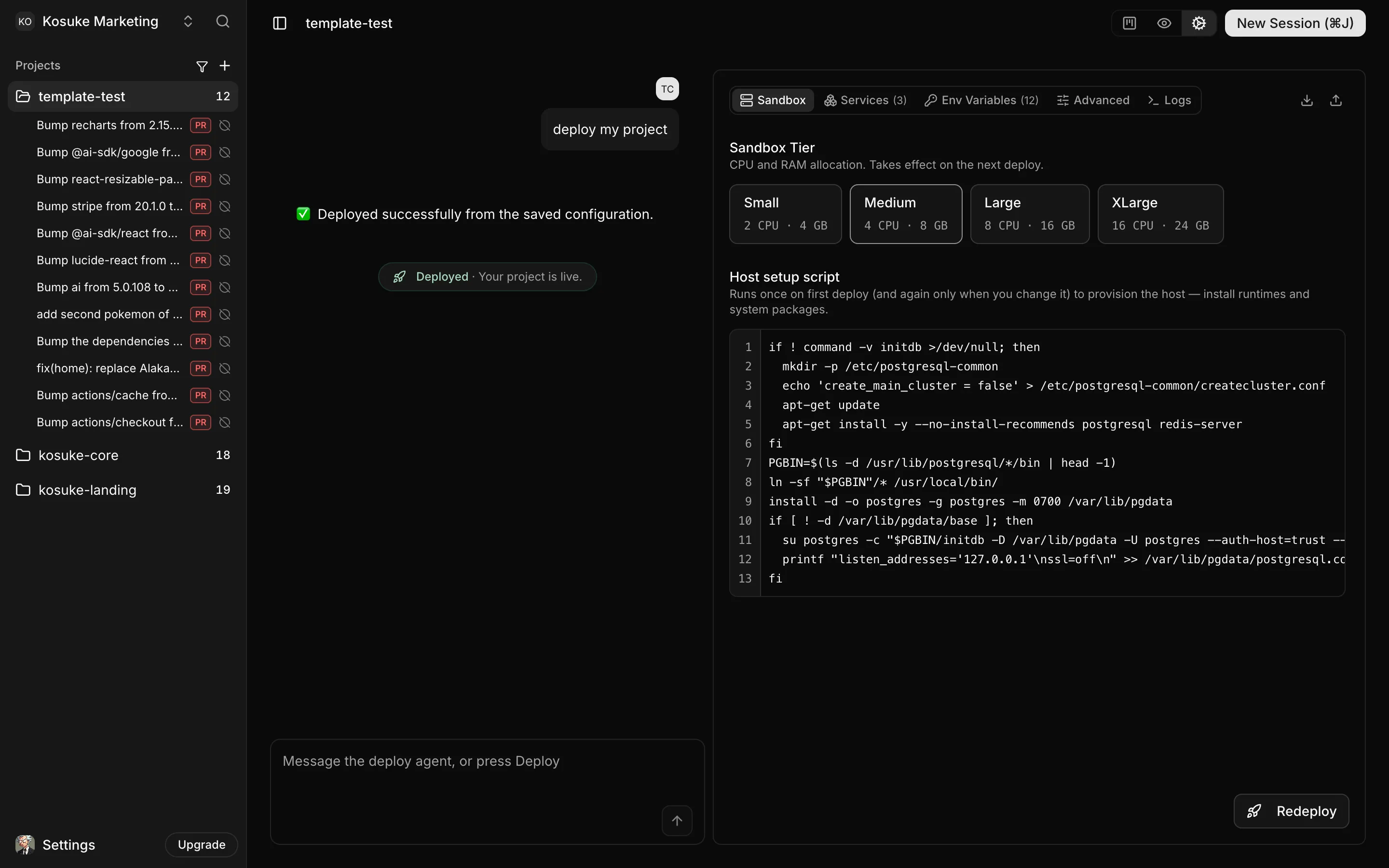Screen dimensions: 1389x868
Task: Focus the deploy agent message box
Action: tap(487, 792)
